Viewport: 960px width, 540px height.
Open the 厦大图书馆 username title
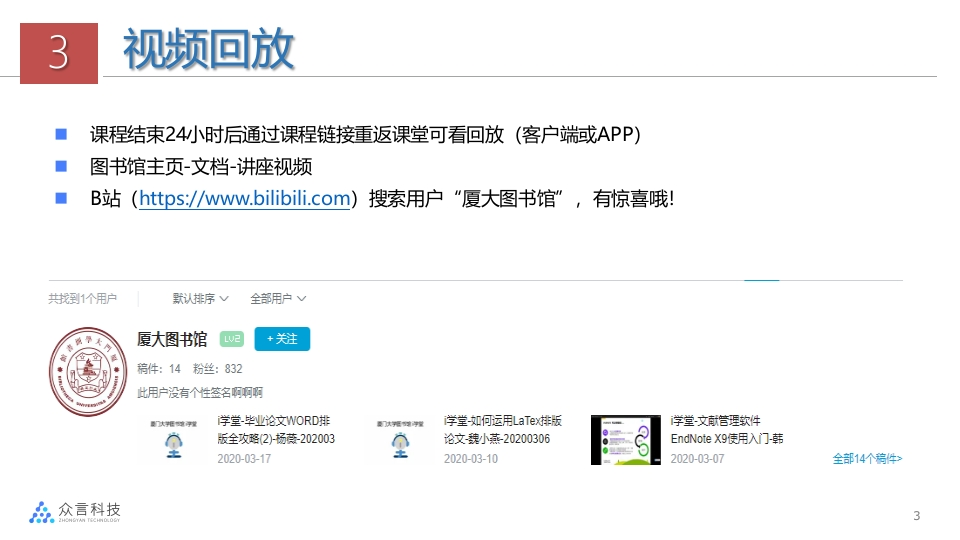[172, 339]
